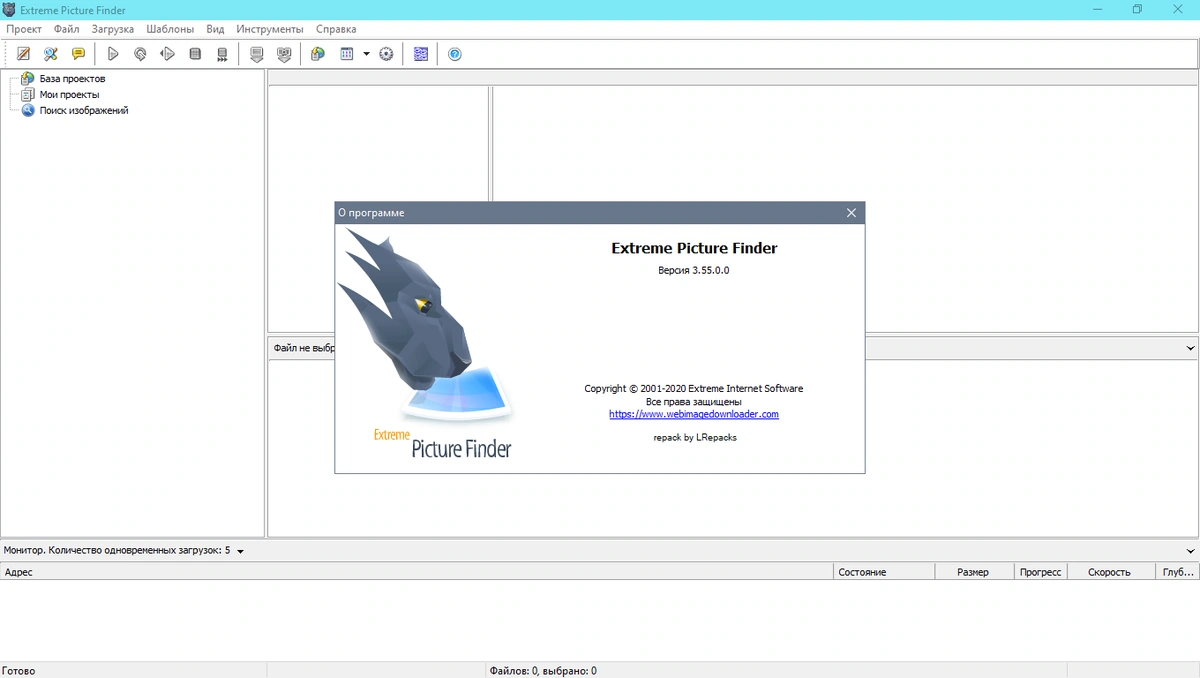Click the yellow comment bubble icon

click(78, 54)
